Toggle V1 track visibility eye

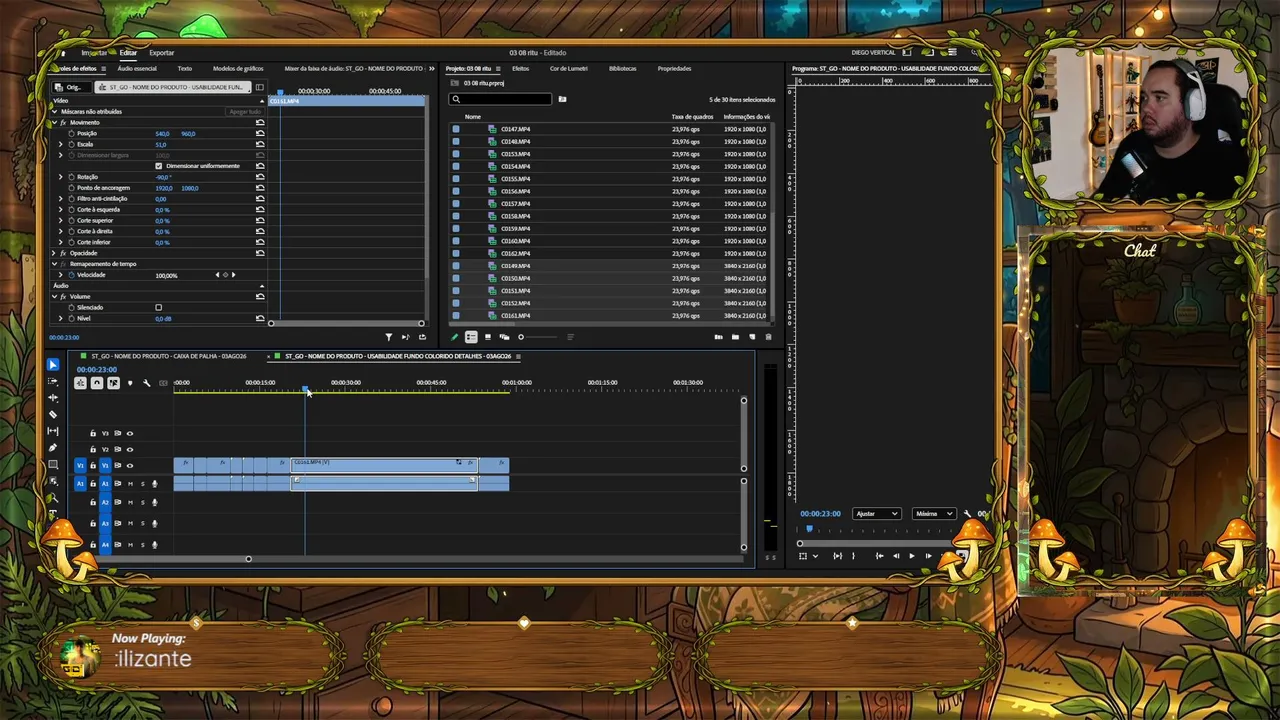pyautogui.click(x=129, y=466)
